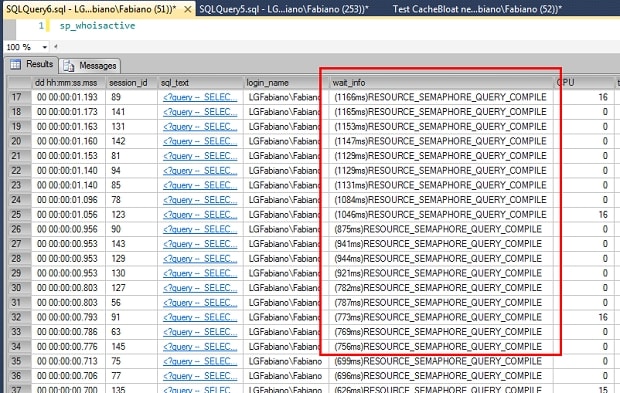Screen dimensions: 620x393
Task: Click the sp_whoisactive query text
Action: (97, 26)
